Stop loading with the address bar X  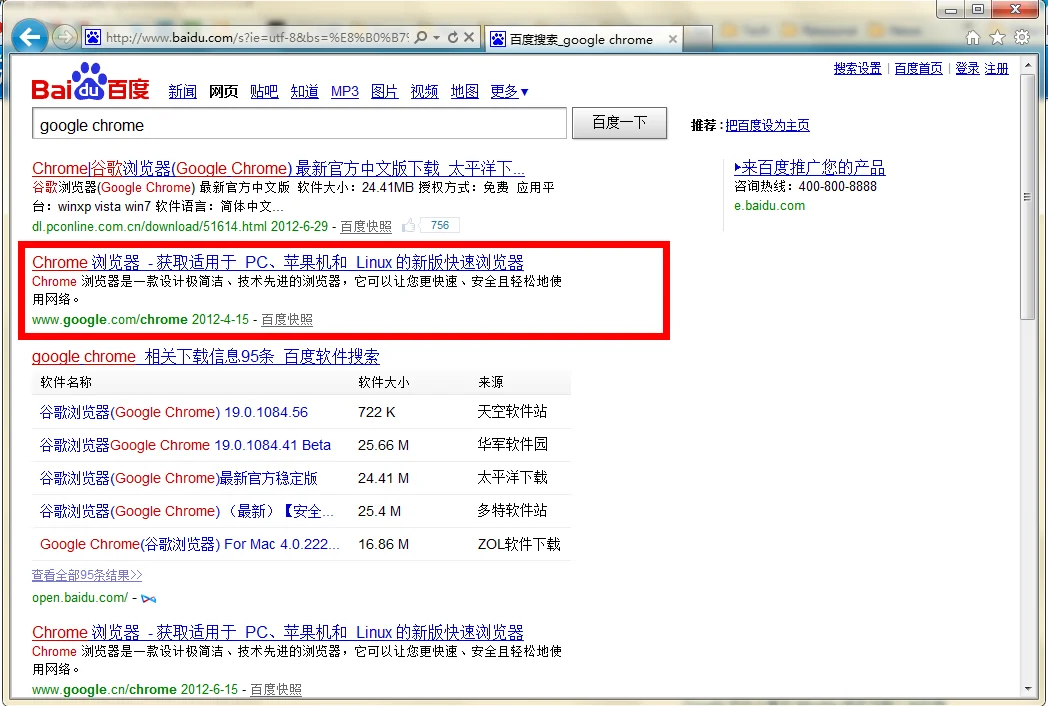tap(469, 37)
